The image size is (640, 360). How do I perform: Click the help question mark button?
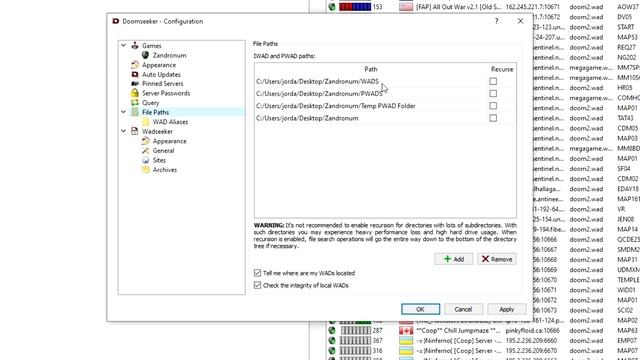pos(497,21)
